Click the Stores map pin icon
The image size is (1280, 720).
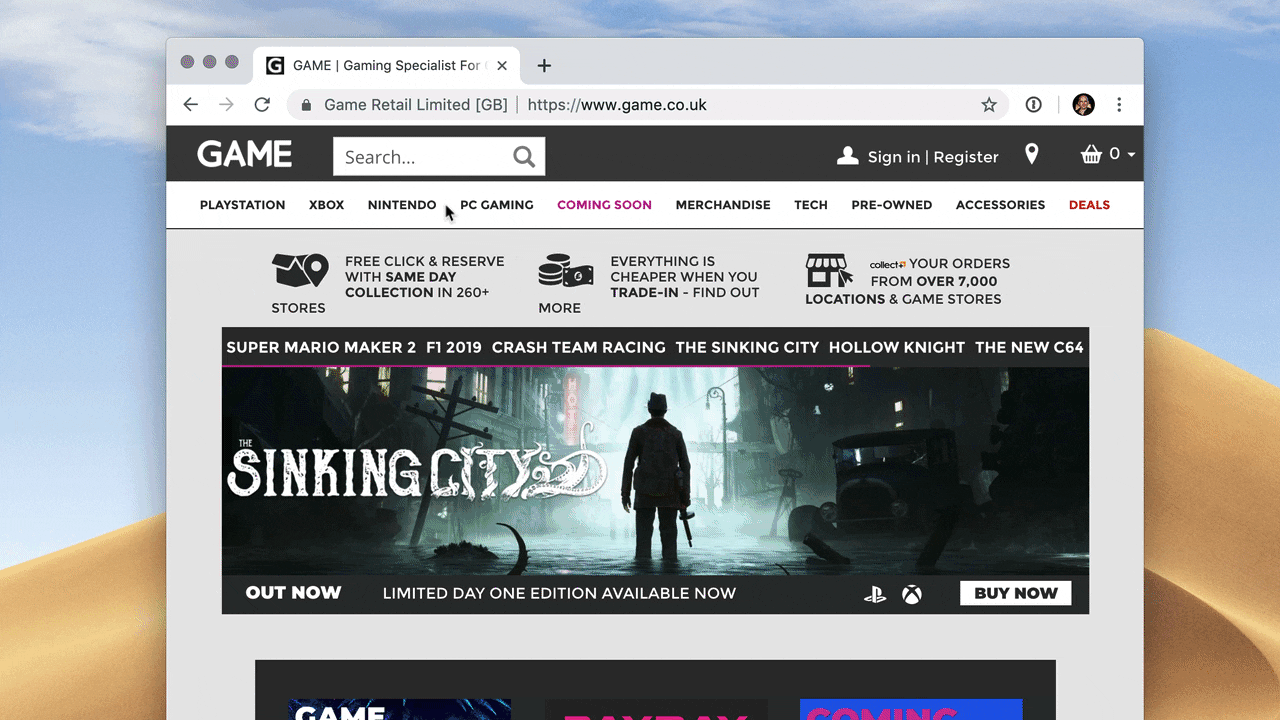click(300, 272)
